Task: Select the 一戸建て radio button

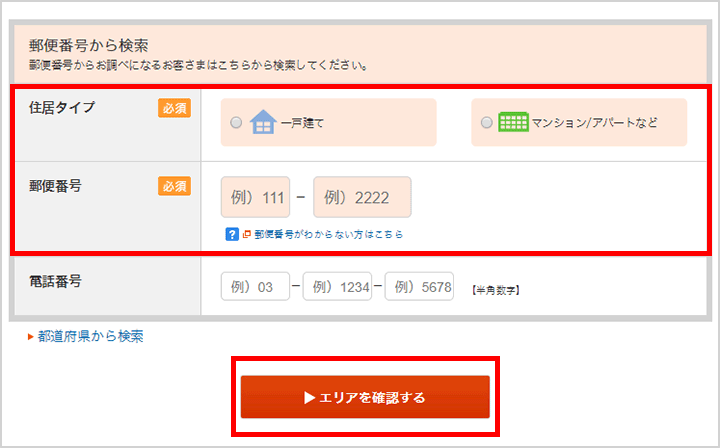Action: [236, 123]
